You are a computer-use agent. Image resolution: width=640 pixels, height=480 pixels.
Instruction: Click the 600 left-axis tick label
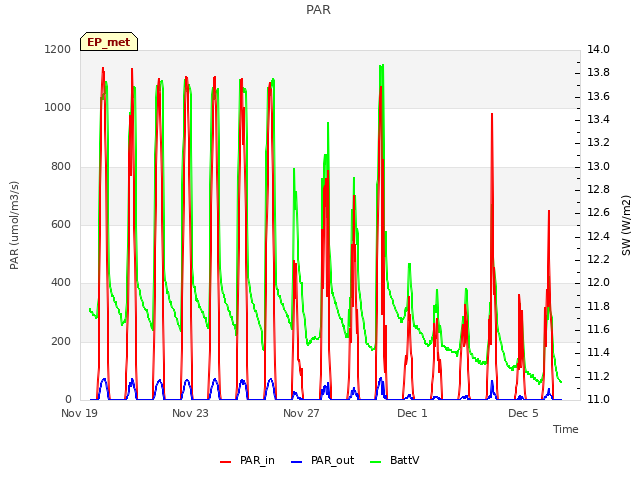click(61, 224)
